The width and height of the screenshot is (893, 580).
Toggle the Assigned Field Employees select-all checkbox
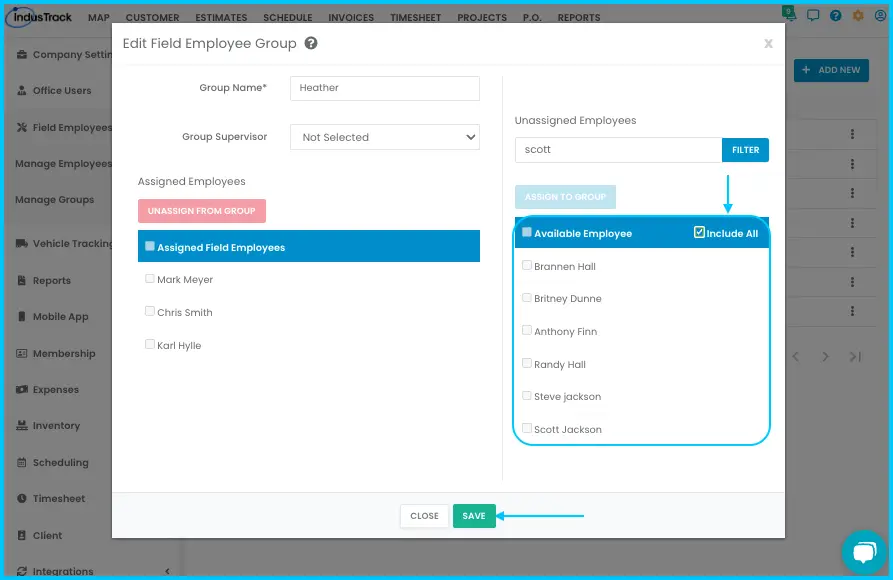[x=150, y=246]
